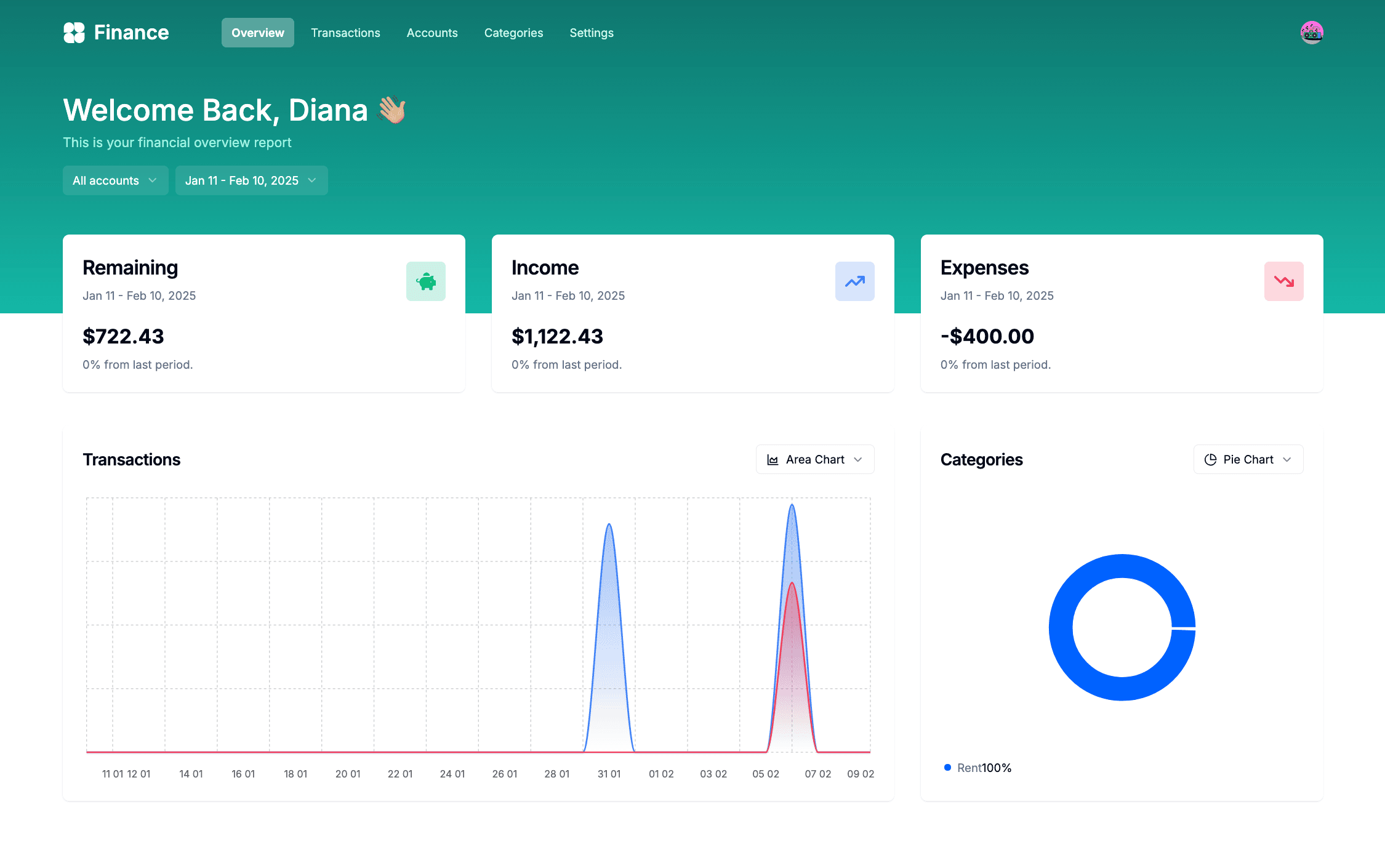The image size is (1385, 868).
Task: Click the trending up icon on Income card
Action: click(x=854, y=281)
